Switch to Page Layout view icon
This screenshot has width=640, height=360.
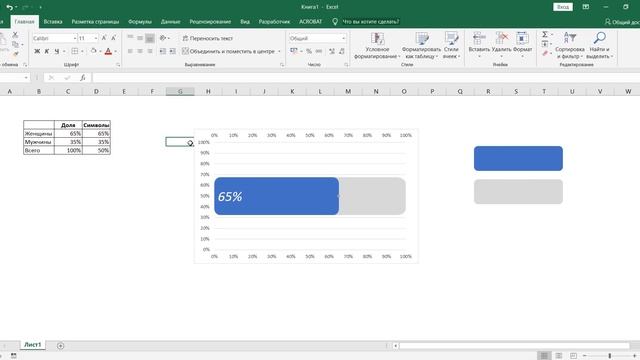coord(558,356)
